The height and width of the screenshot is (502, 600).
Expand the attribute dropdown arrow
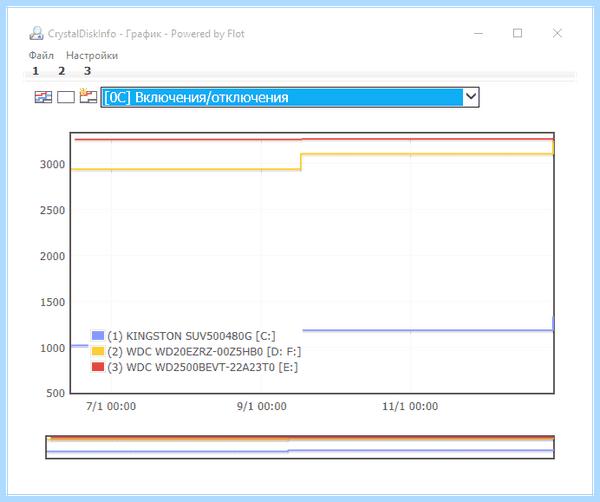click(x=471, y=97)
